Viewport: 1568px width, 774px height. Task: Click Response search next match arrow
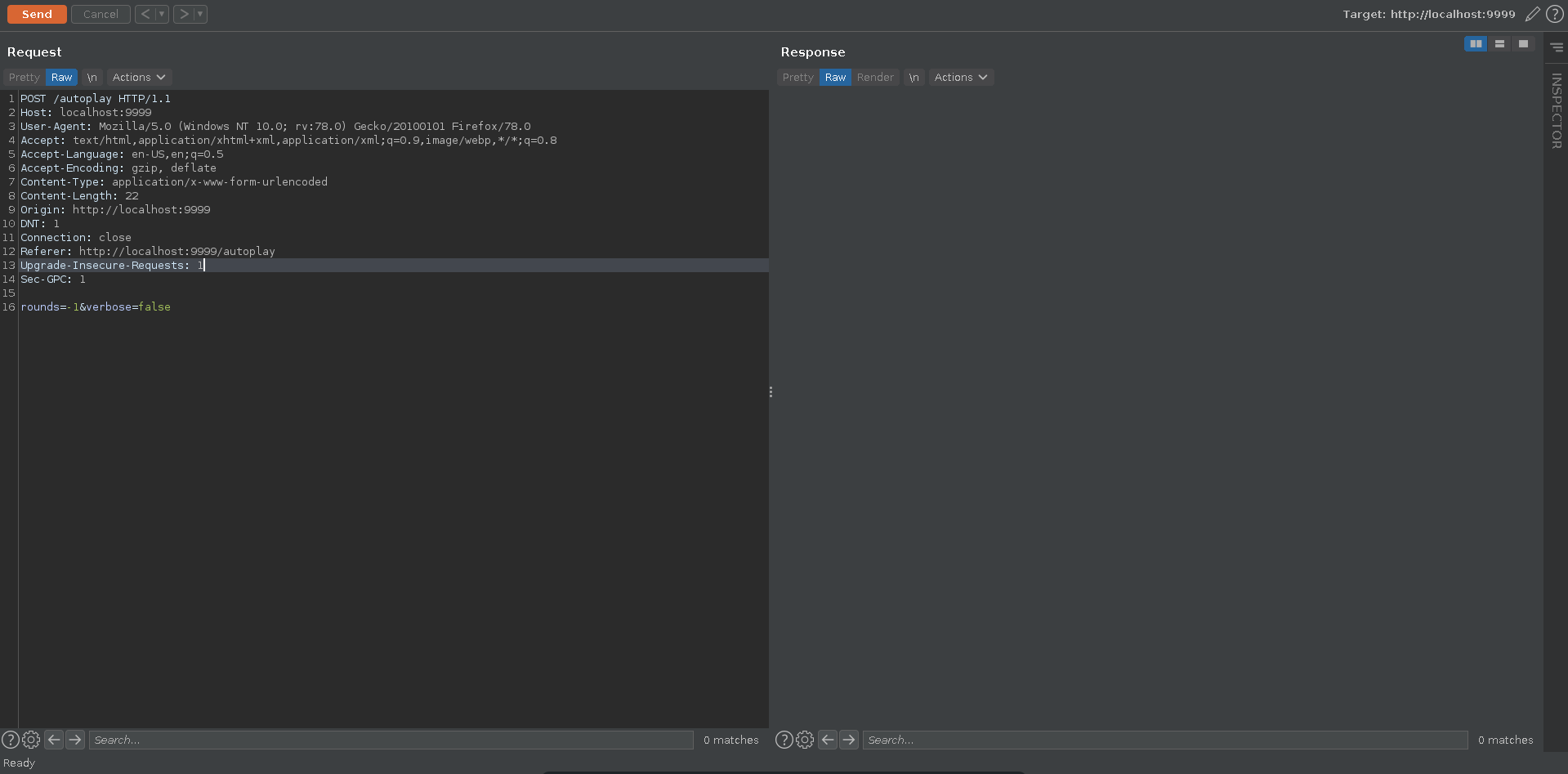click(849, 740)
